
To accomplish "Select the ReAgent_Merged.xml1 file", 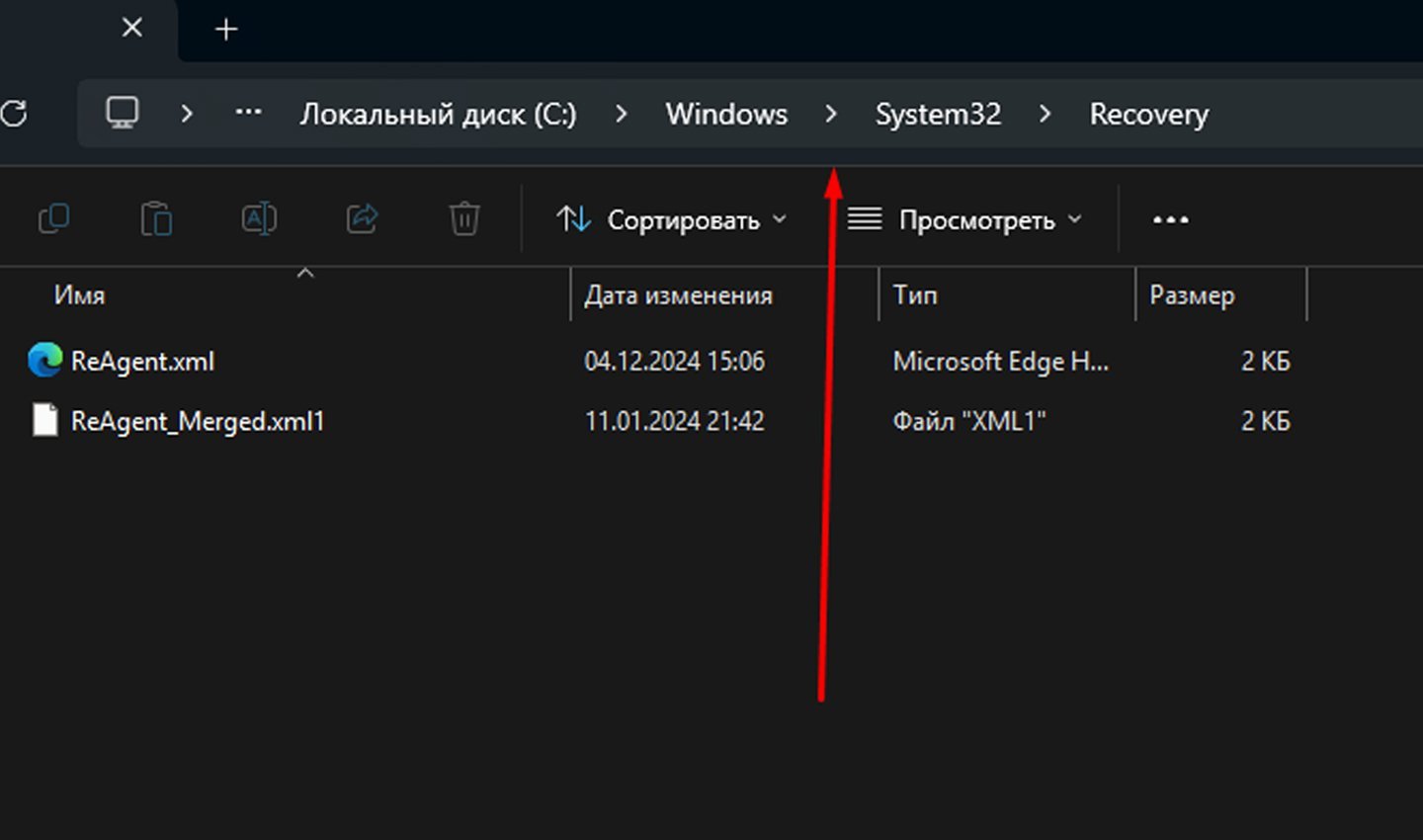I will [x=198, y=421].
